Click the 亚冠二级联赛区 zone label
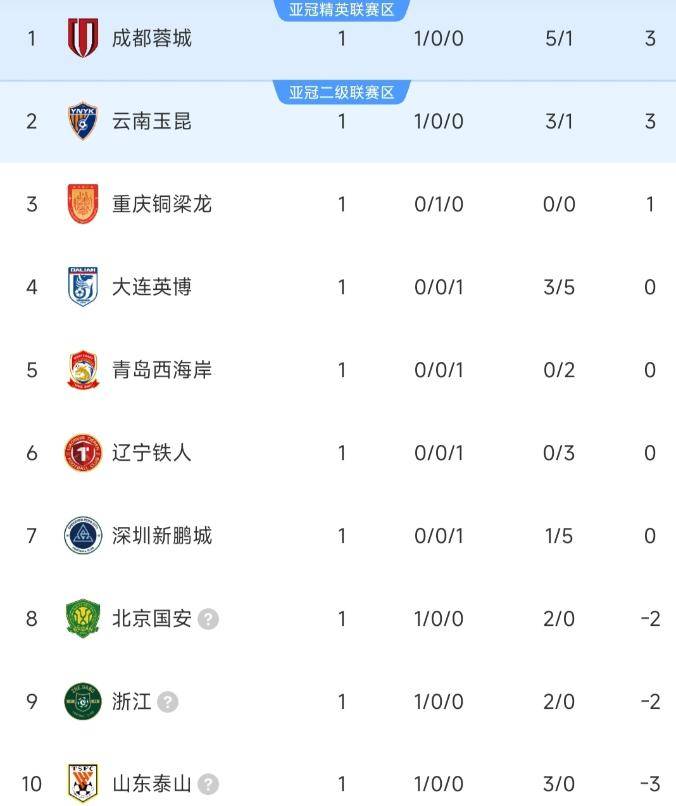Viewport: 676px width, 806px height. coord(342,93)
